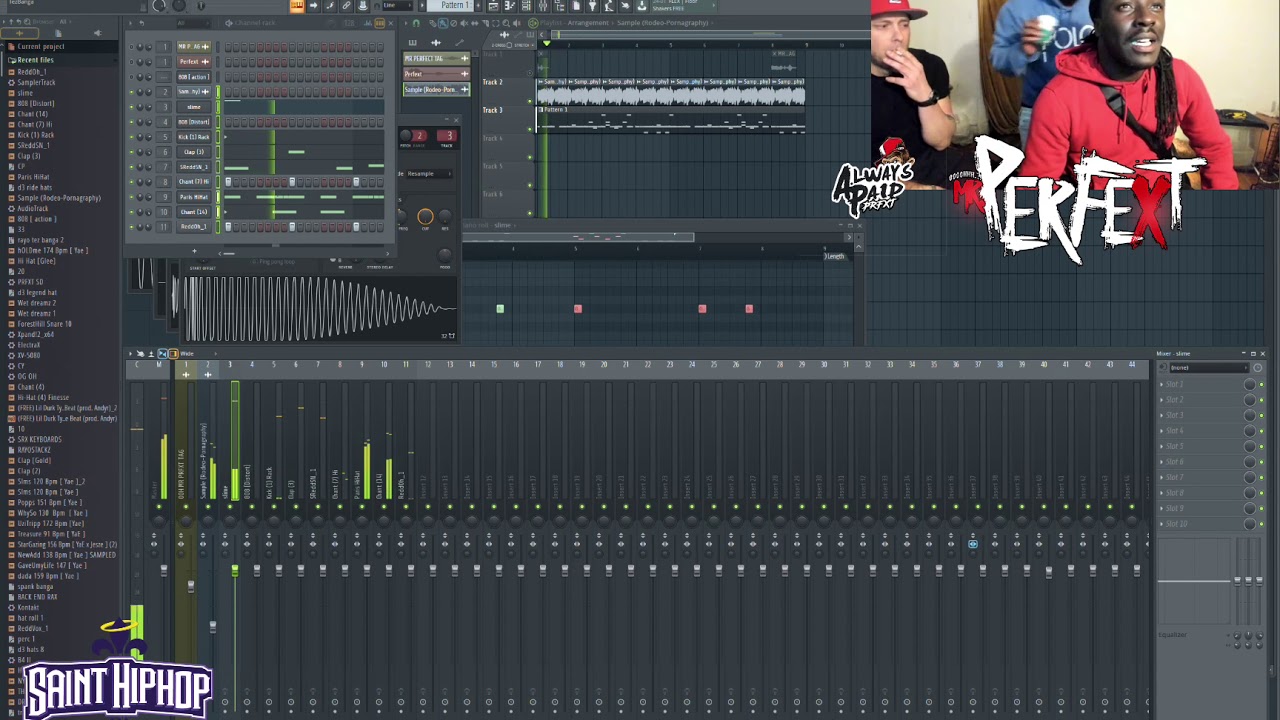
Task: Click the top toolbar stamp icon
Action: (x=362, y=5)
